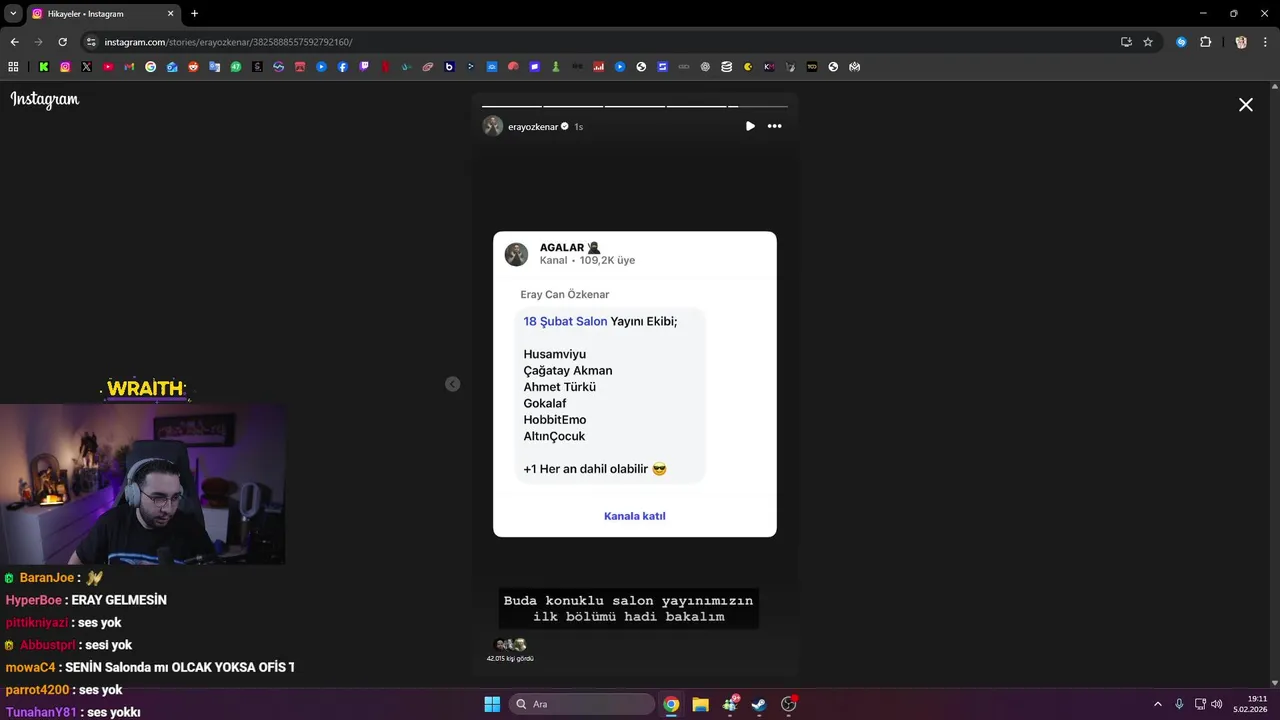Click the browser forward arrow

tap(38, 42)
